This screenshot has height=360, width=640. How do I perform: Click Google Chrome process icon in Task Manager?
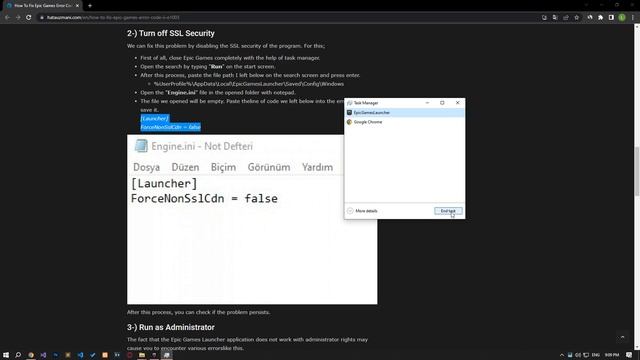coord(349,122)
